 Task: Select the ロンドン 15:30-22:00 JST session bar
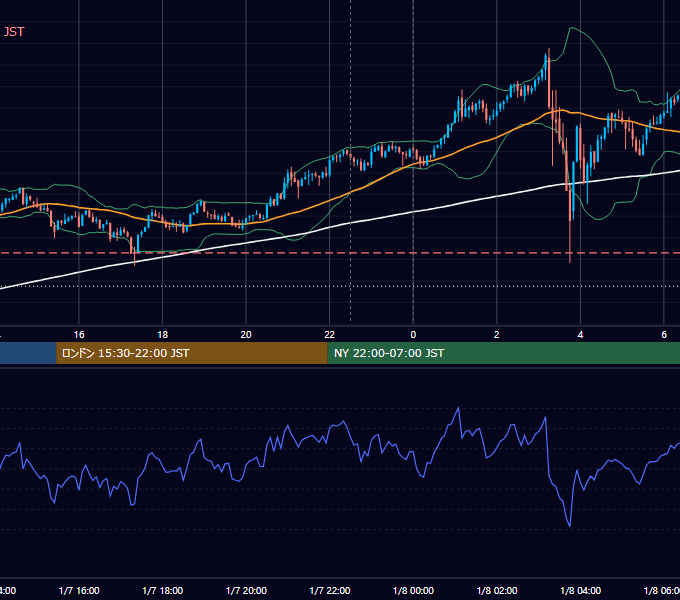pyautogui.click(x=192, y=353)
